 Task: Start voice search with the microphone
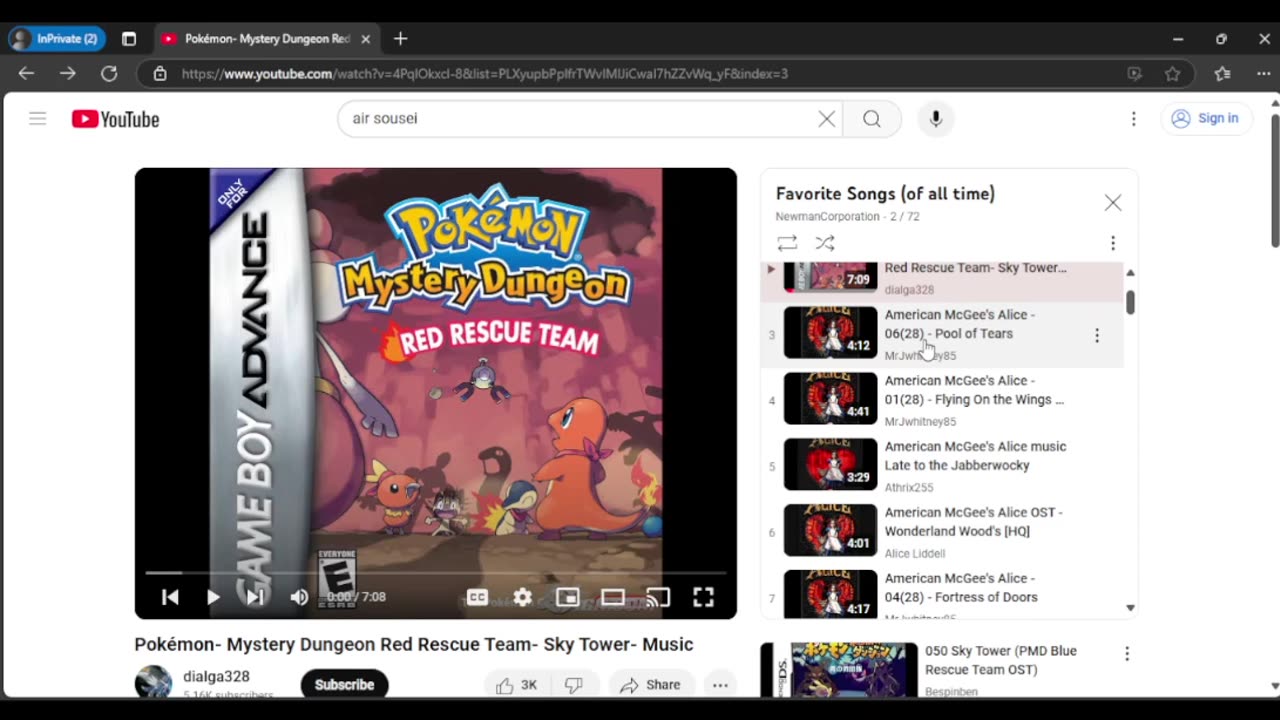tap(935, 119)
